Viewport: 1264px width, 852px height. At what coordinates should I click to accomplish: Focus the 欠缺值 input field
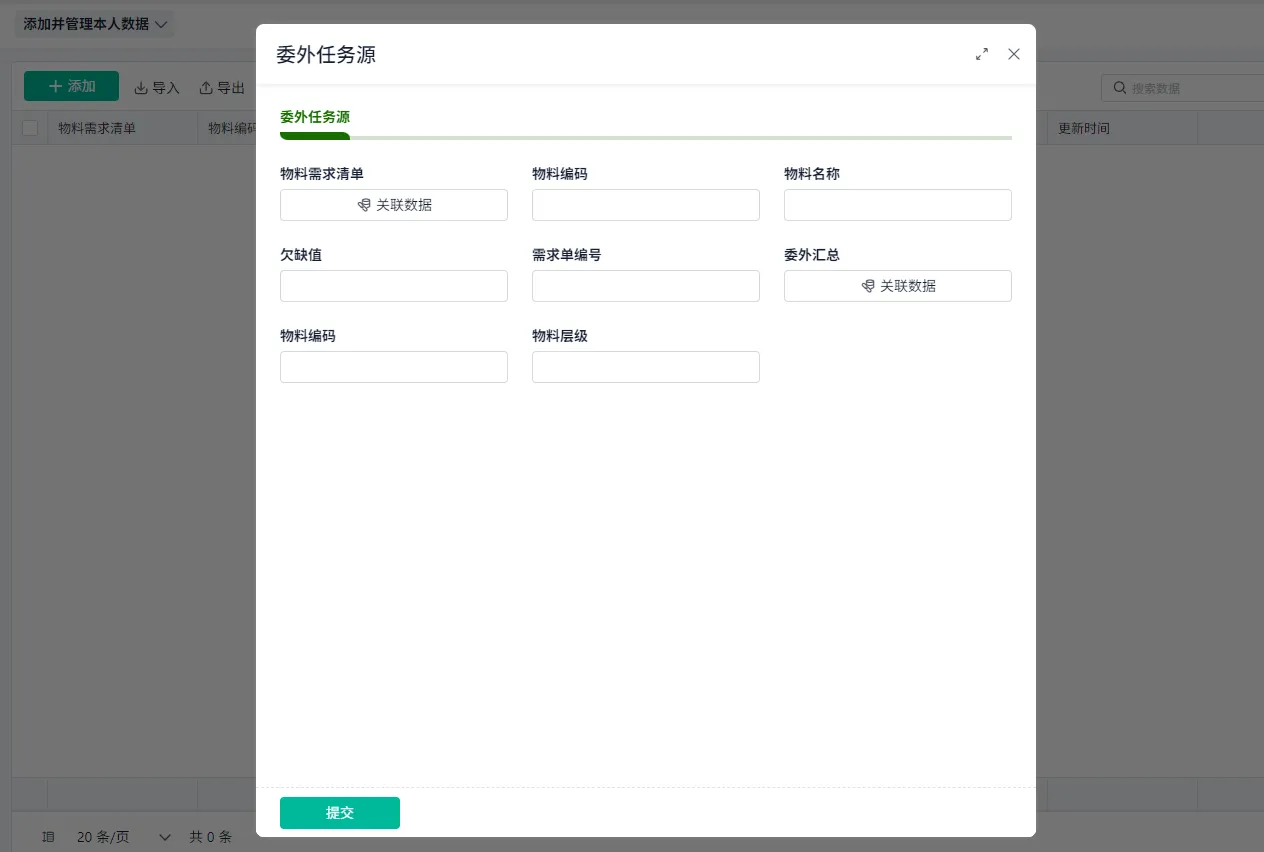(394, 286)
